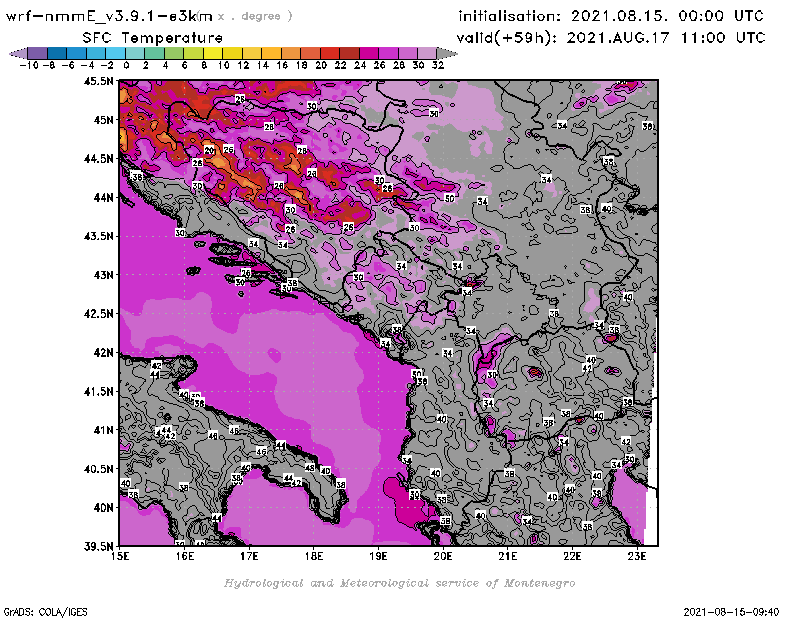Click the "42N" latitude label
Image resolution: width=800 pixels, height=618 pixels.
pos(104,353)
